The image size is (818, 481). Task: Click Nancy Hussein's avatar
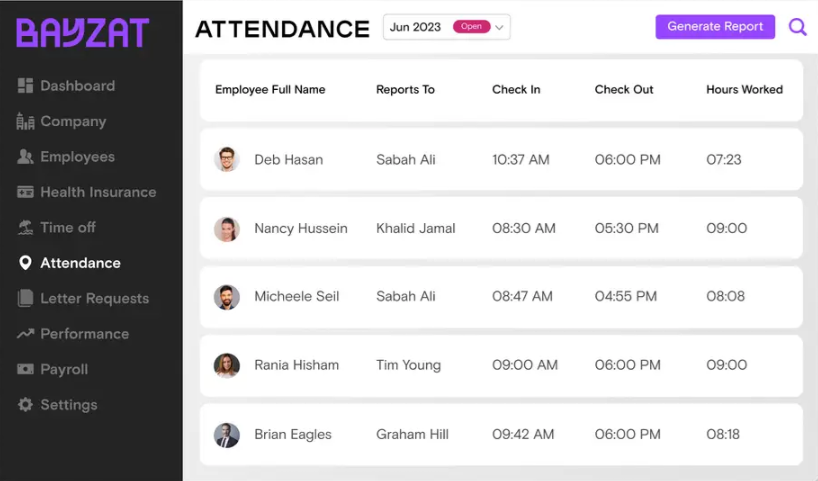[x=227, y=229]
